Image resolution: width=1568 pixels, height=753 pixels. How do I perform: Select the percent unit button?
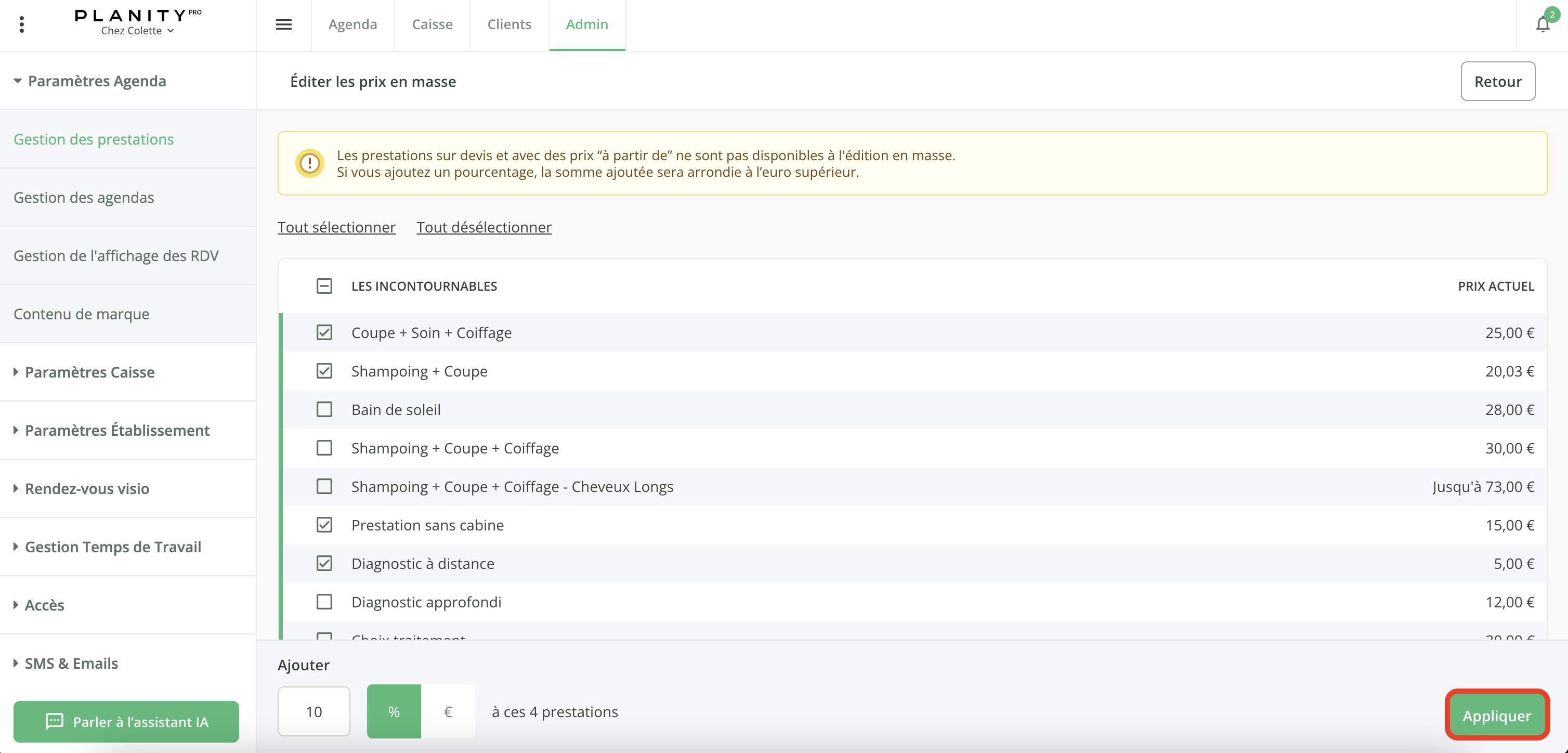click(x=394, y=711)
